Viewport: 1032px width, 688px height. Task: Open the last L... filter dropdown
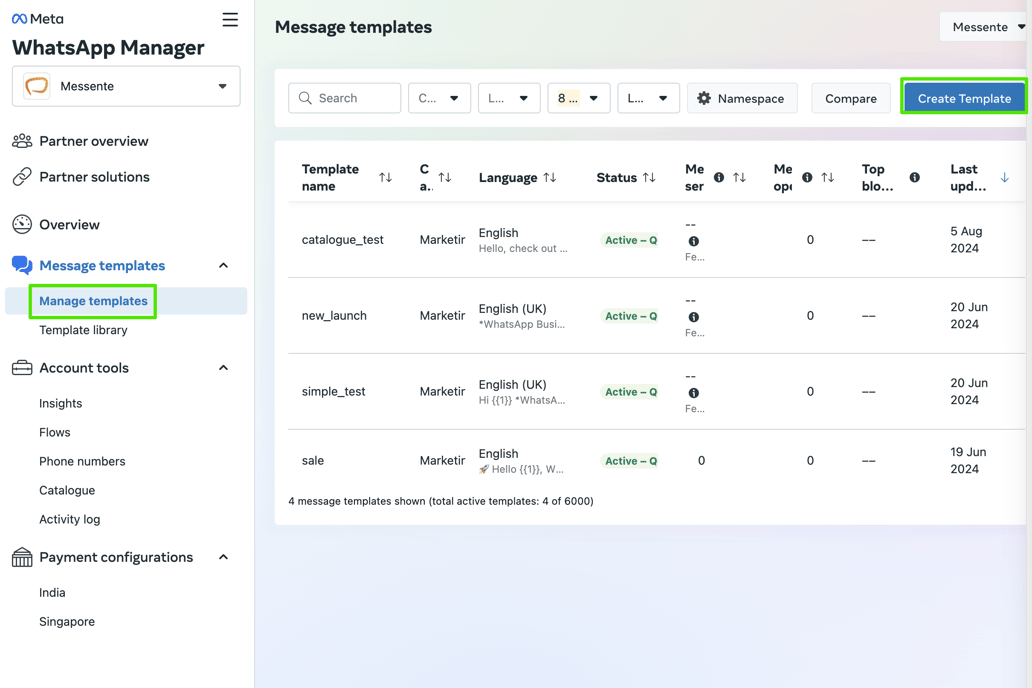(x=648, y=98)
